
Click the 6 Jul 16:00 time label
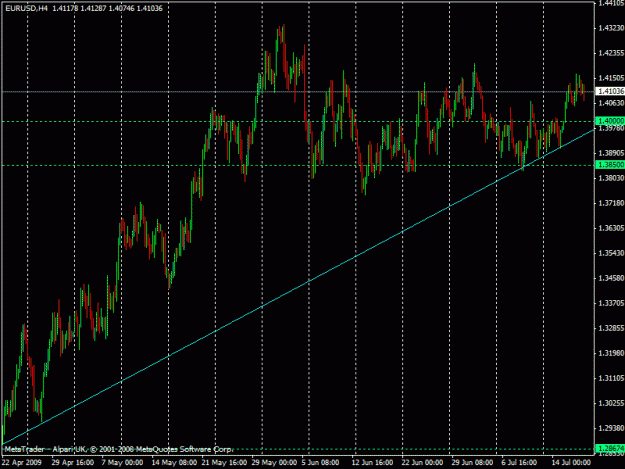point(519,463)
